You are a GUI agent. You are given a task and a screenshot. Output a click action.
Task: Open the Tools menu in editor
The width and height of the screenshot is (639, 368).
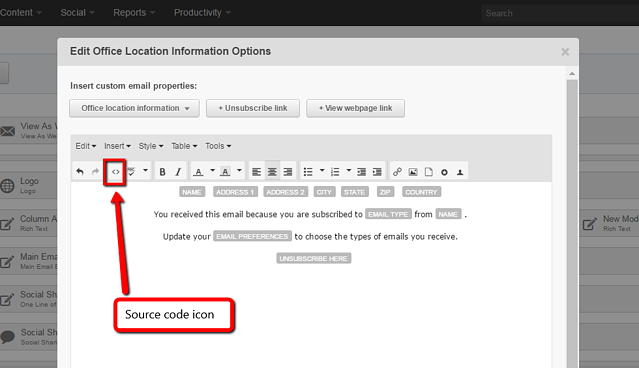coord(218,146)
